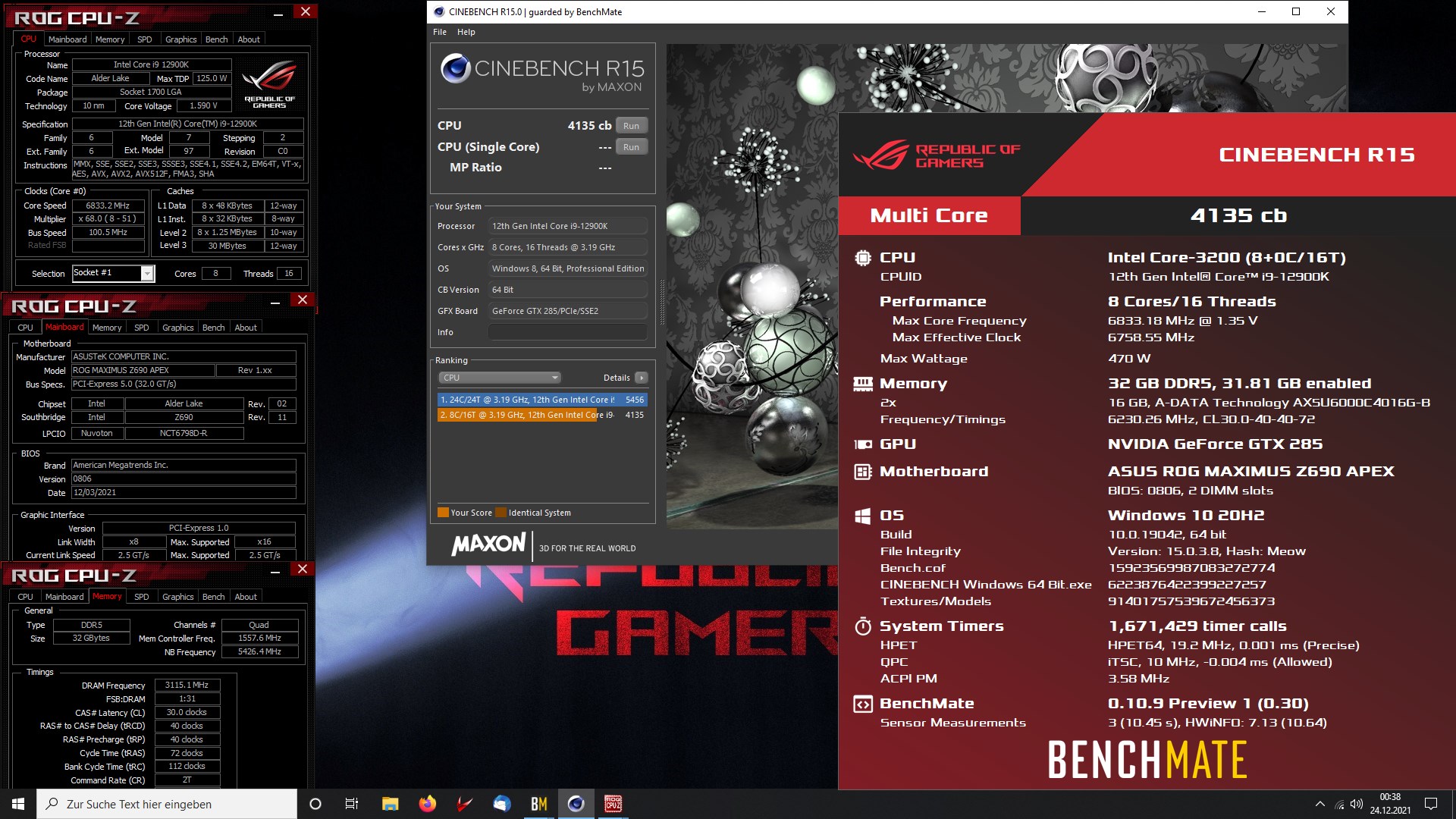Click the BenchMate Motherboard icon
This screenshot has width=1456, height=819.
[x=863, y=472]
